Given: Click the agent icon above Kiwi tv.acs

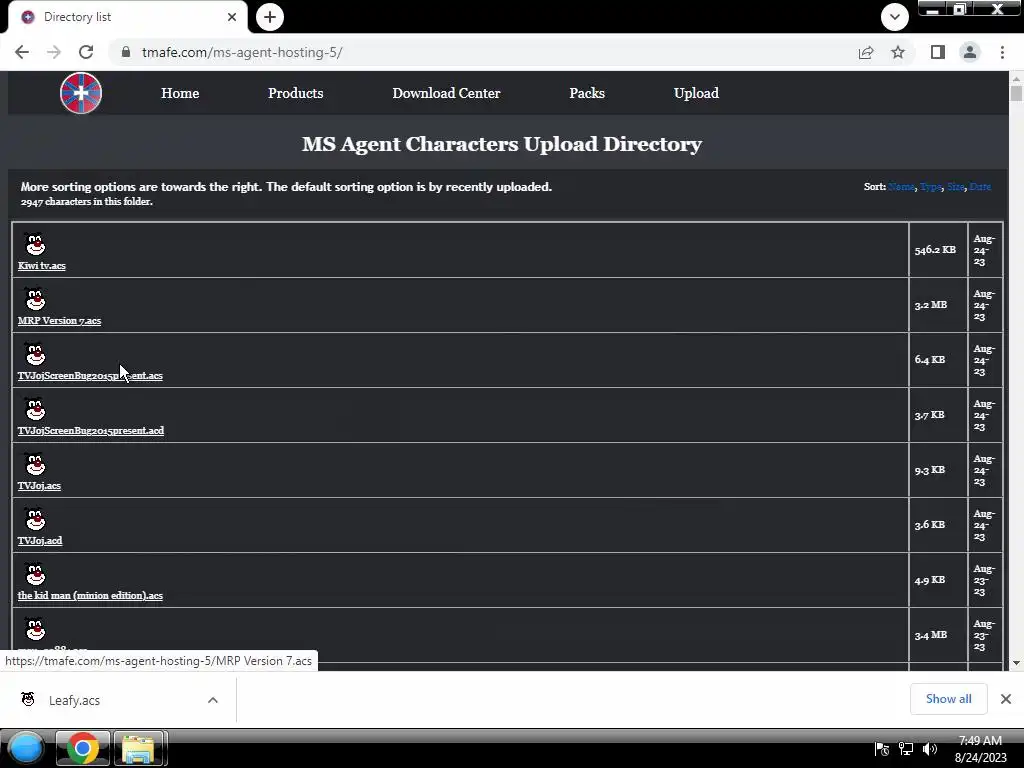Looking at the screenshot, I should click(x=35, y=244).
